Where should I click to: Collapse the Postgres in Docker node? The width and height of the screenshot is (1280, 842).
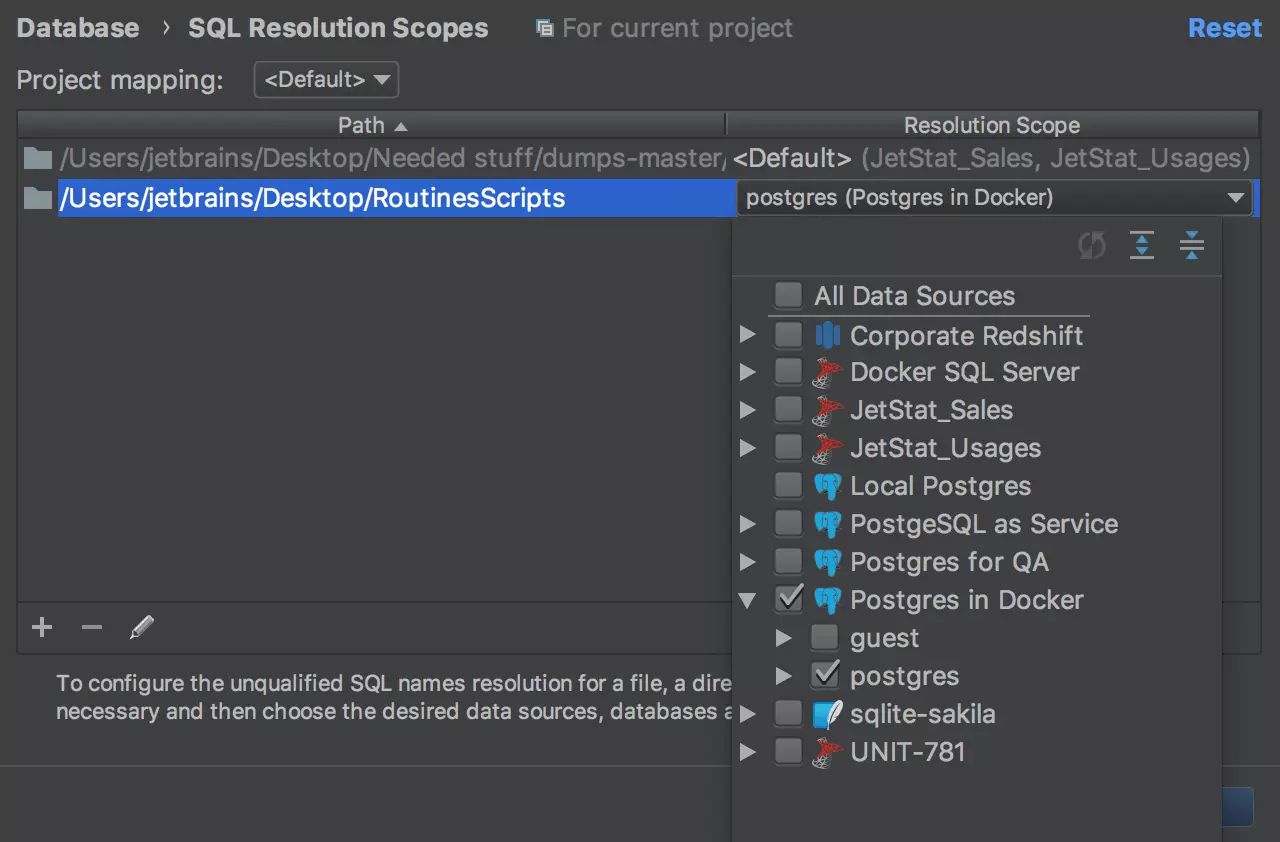point(747,600)
